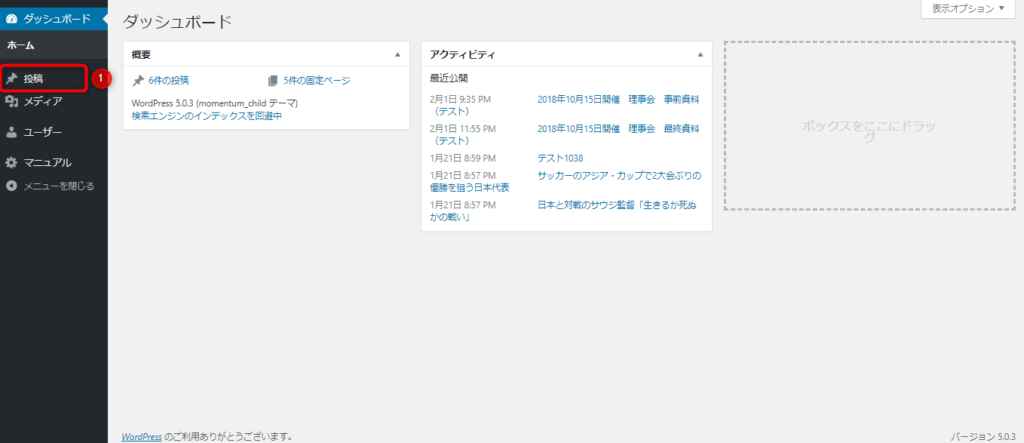Open the 表示オプション dropdown

click(x=968, y=9)
